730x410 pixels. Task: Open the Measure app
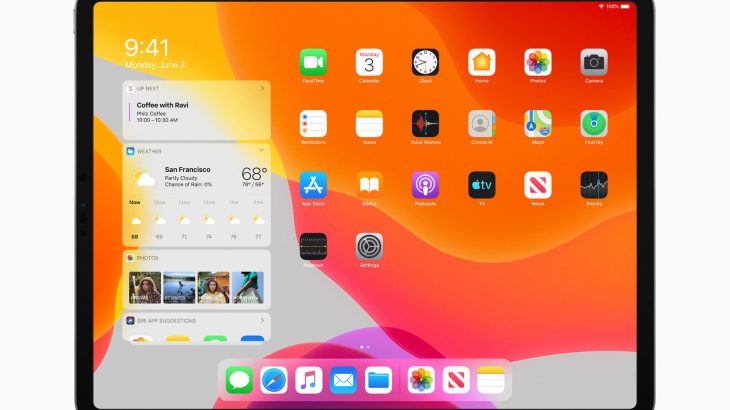(x=313, y=247)
